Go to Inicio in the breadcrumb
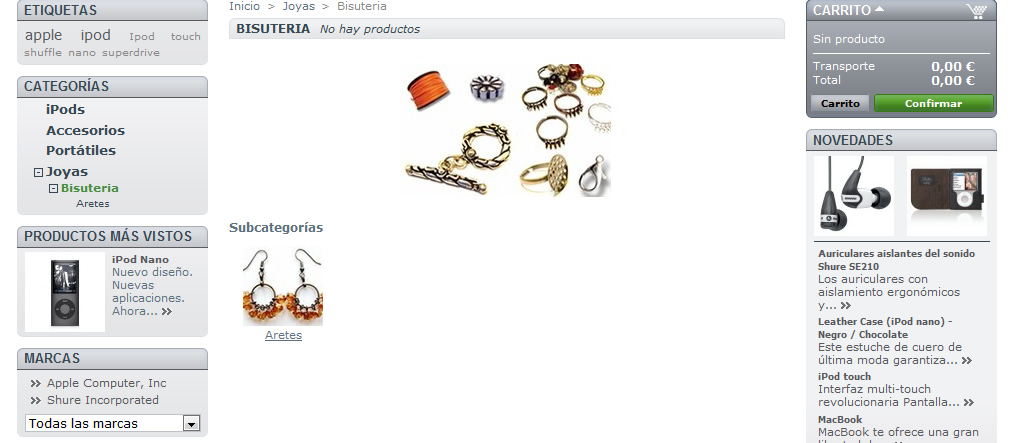This screenshot has width=1016, height=443. click(x=244, y=6)
